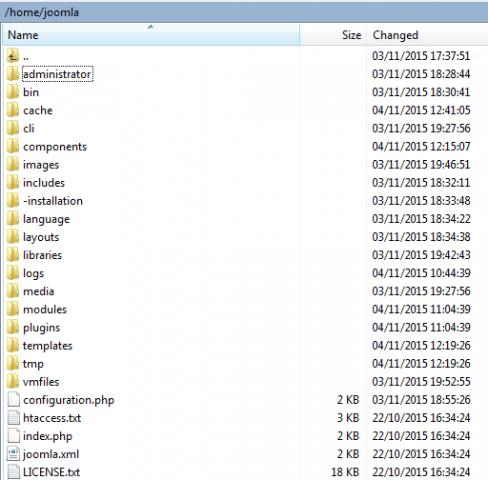Click the cache folder icon
Screen dimensions: 488x480
pyautogui.click(x=13, y=110)
